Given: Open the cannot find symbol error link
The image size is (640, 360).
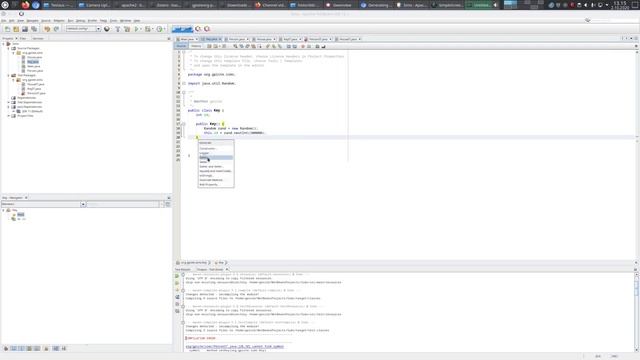Looking at the screenshot, I should pos(235,347).
